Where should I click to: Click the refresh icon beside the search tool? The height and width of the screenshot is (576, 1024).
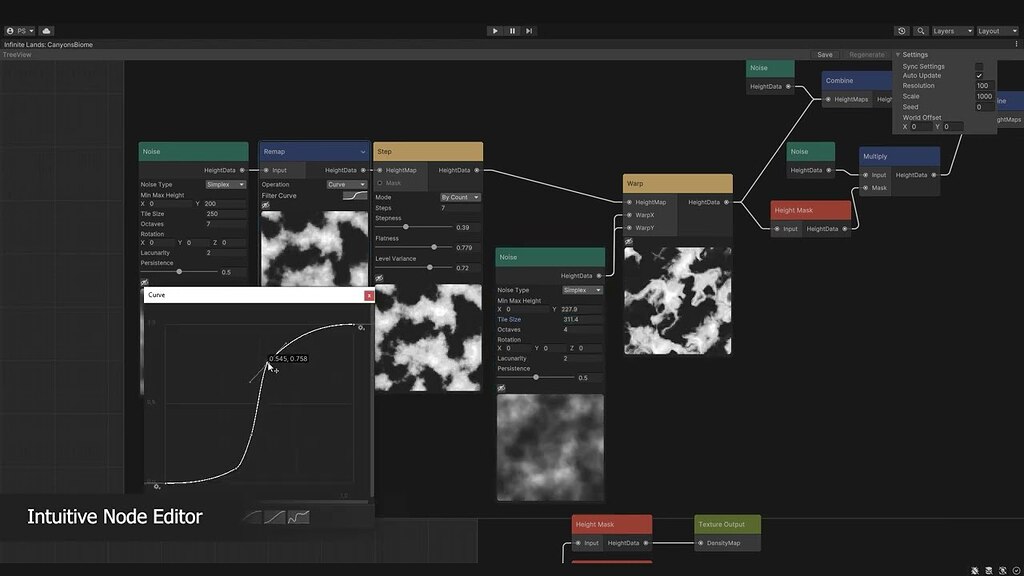pyautogui.click(x=901, y=31)
